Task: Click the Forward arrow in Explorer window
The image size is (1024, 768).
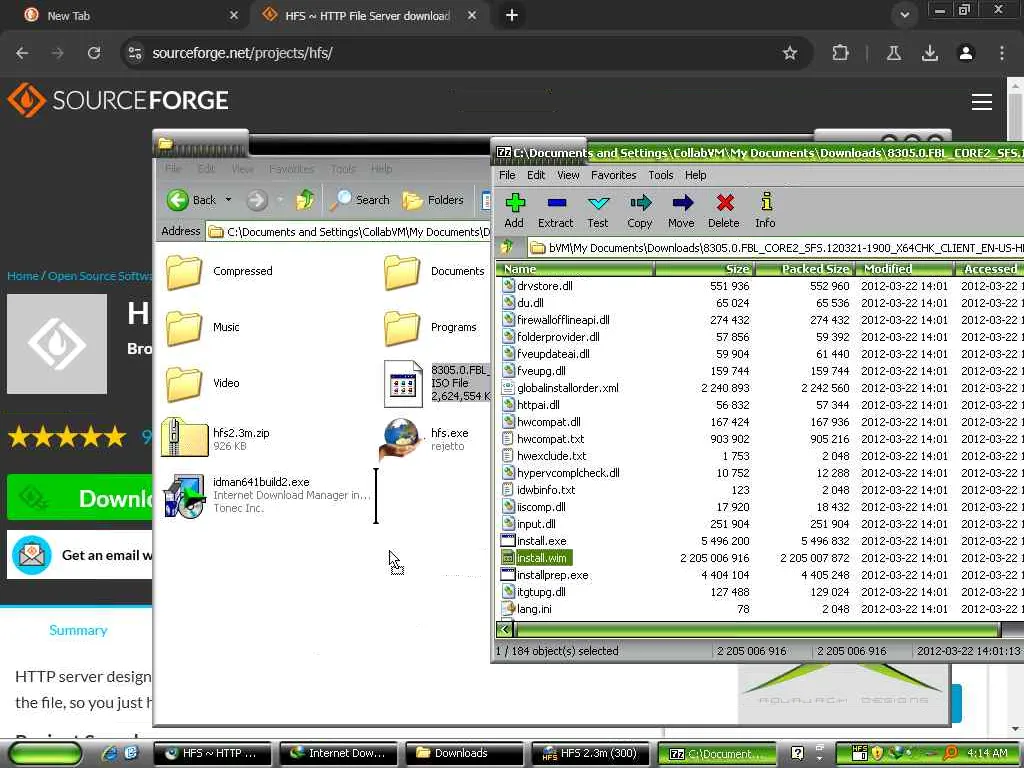Action: pos(257,200)
